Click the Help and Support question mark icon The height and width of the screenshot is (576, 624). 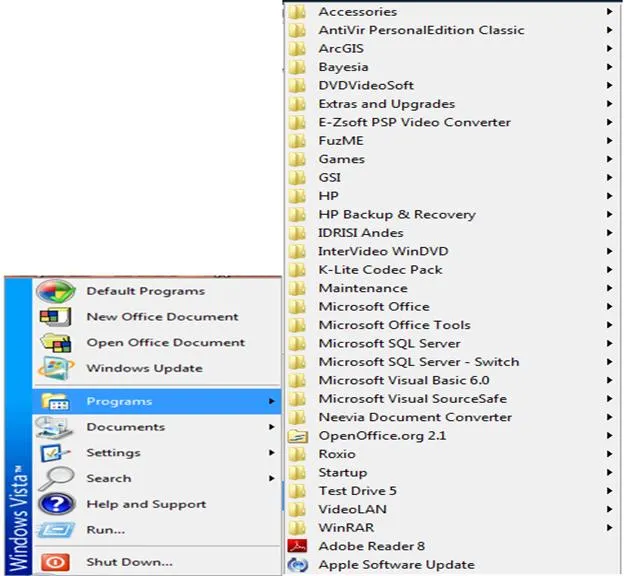pos(57,504)
